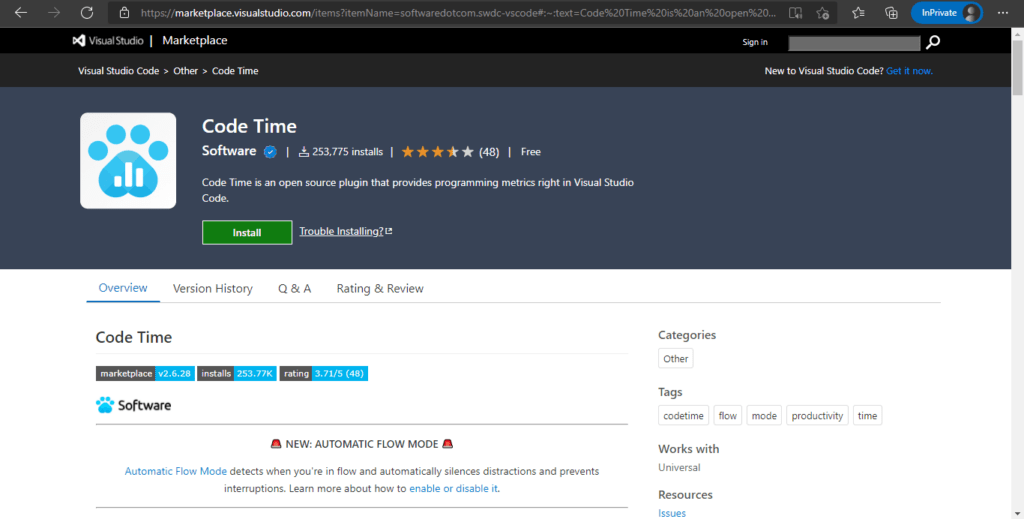Install the Code Time extension

click(x=247, y=232)
